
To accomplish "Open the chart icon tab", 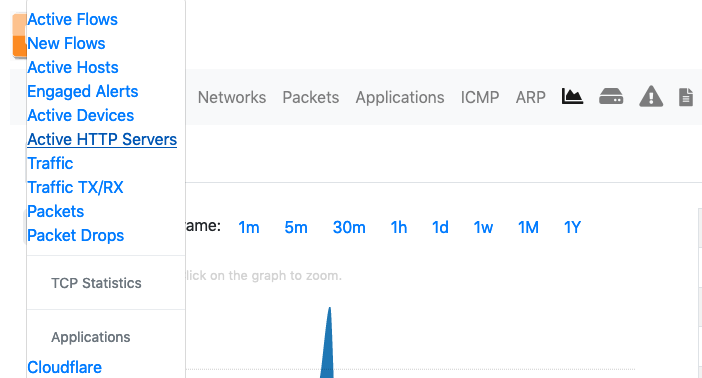I will coord(572,96).
